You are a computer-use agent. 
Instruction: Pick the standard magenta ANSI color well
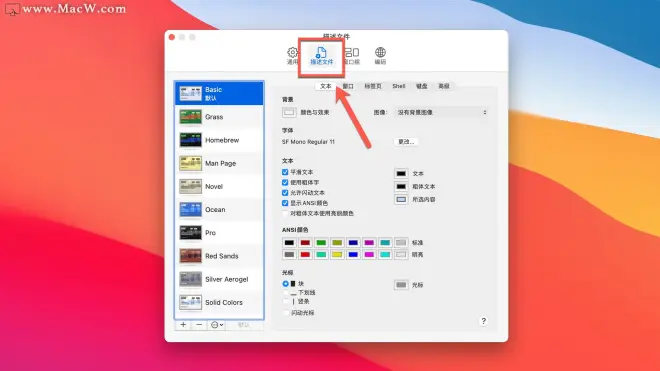click(x=369, y=243)
